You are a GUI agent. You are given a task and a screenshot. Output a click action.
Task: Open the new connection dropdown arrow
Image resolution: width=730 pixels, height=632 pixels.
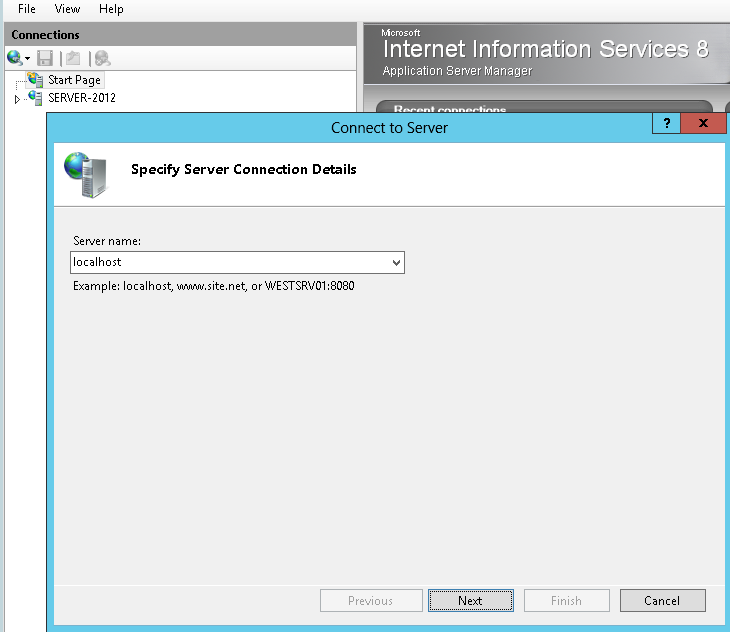27,59
